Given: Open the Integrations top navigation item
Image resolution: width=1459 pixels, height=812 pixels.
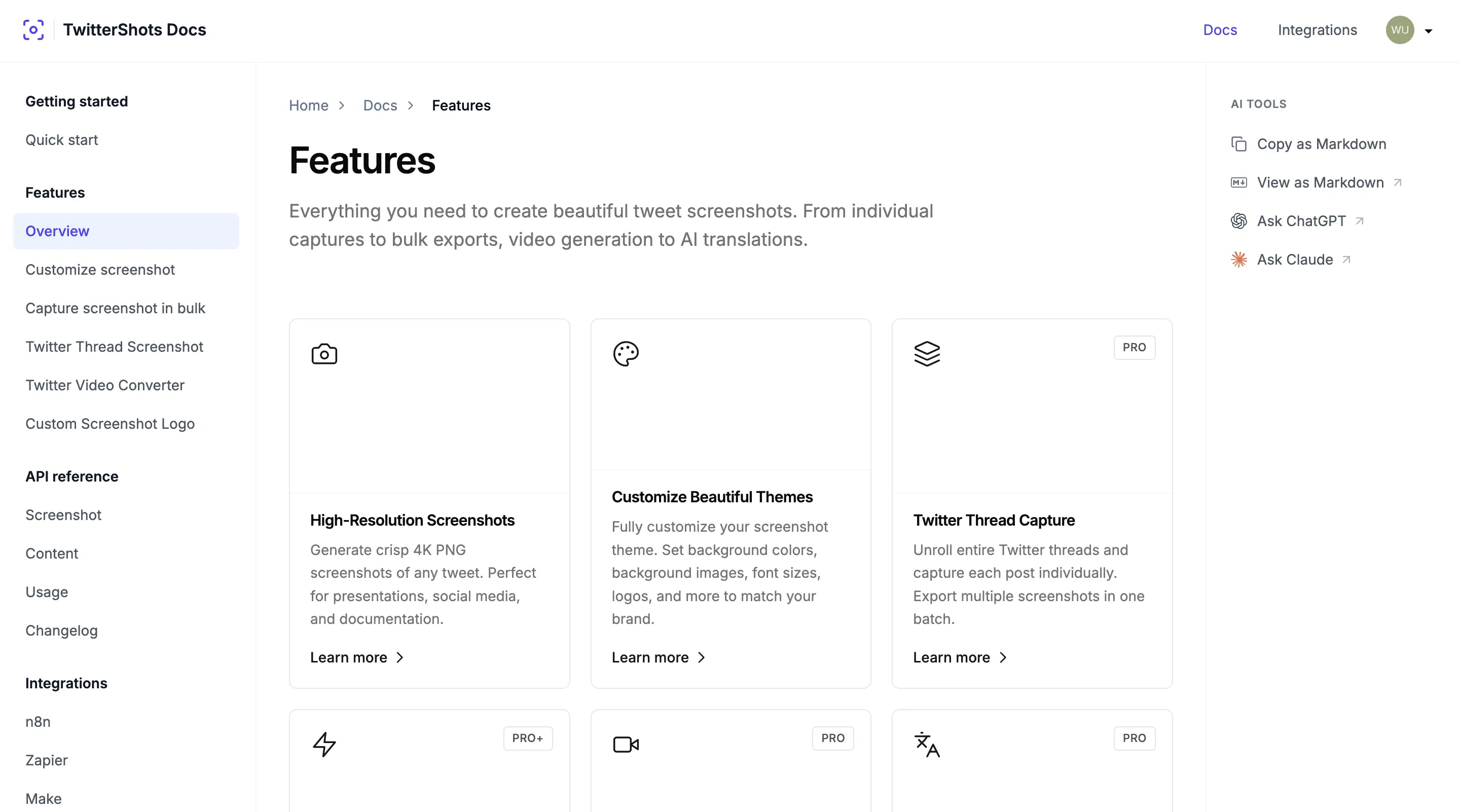Looking at the screenshot, I should (1317, 30).
